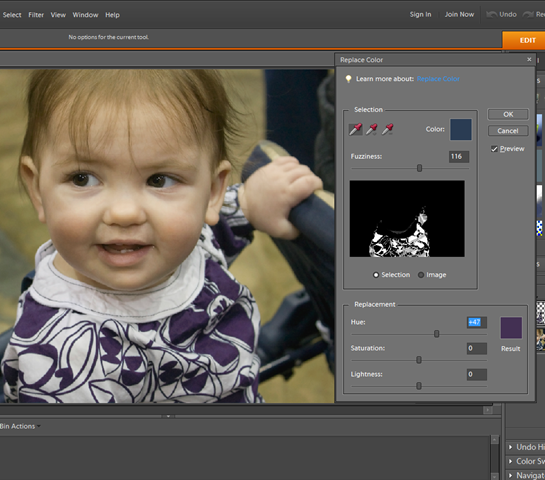
Task: Click the Hue value field
Action: tap(477, 322)
